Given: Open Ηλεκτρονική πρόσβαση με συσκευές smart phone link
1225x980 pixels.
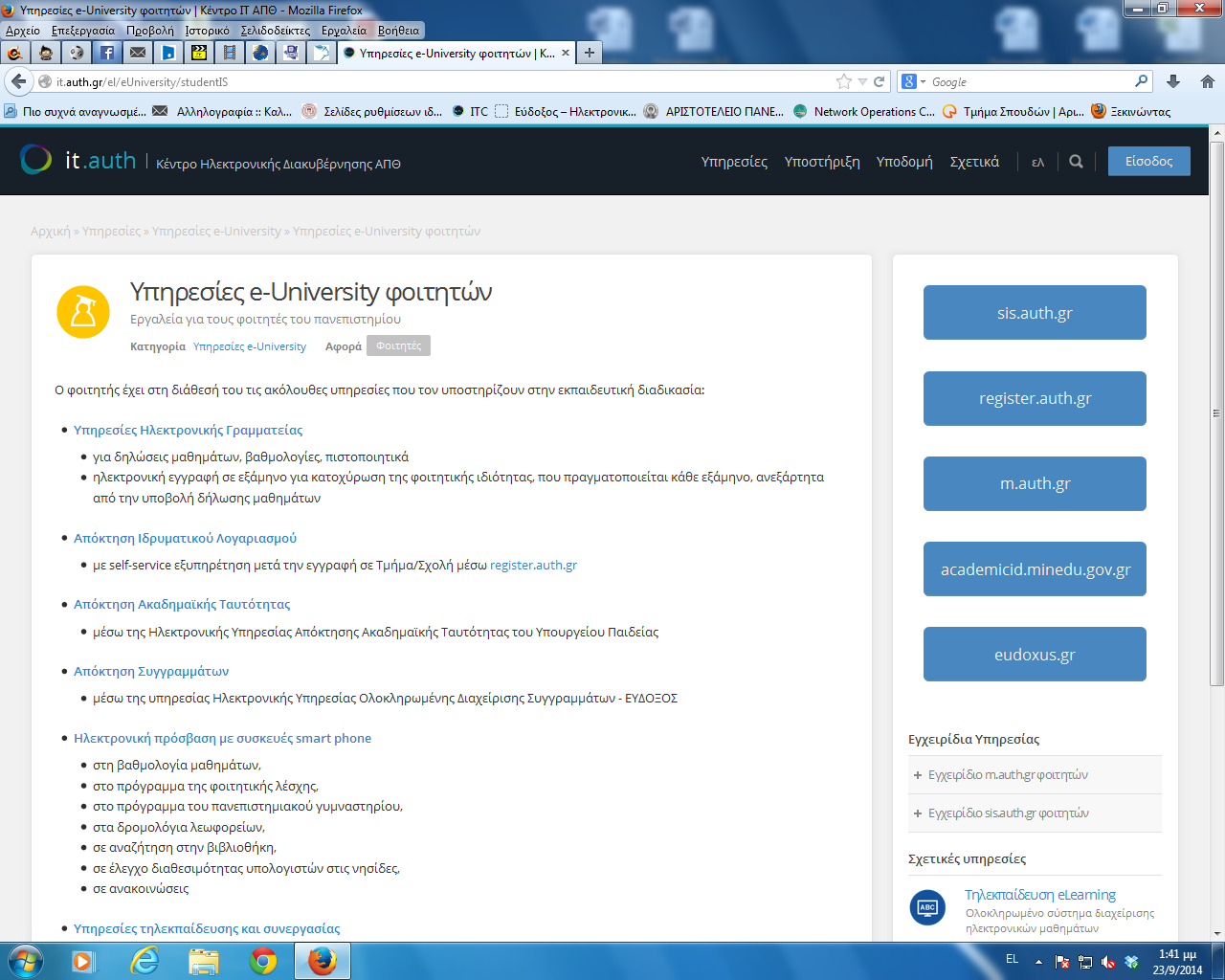Looking at the screenshot, I should [222, 739].
